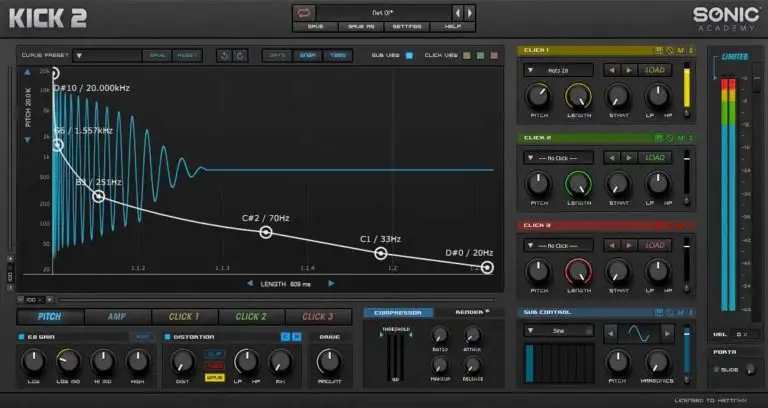Click the Save As button
The height and width of the screenshot is (408, 768).
coord(361,26)
